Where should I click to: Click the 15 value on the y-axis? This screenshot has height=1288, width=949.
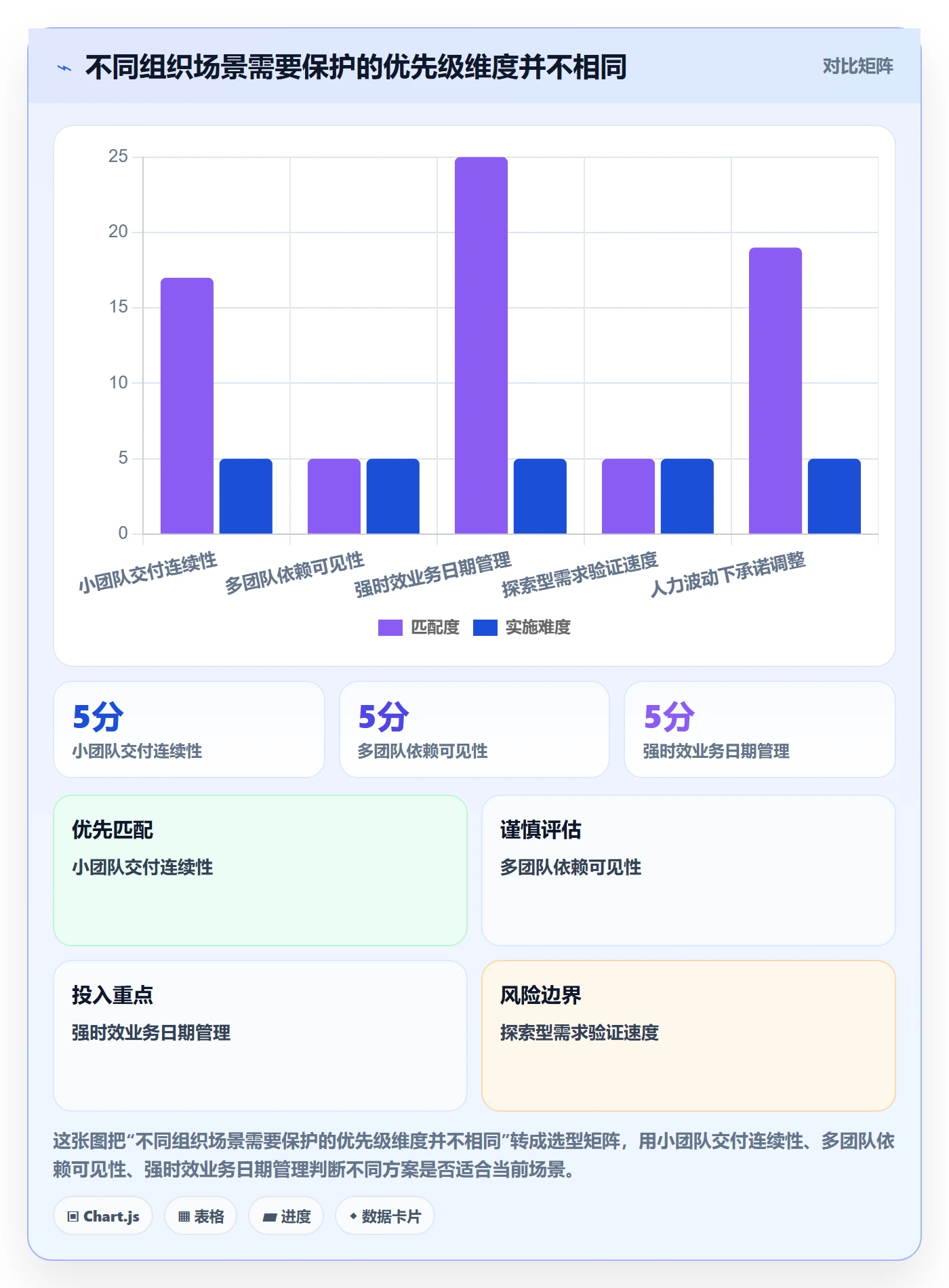coord(118,307)
